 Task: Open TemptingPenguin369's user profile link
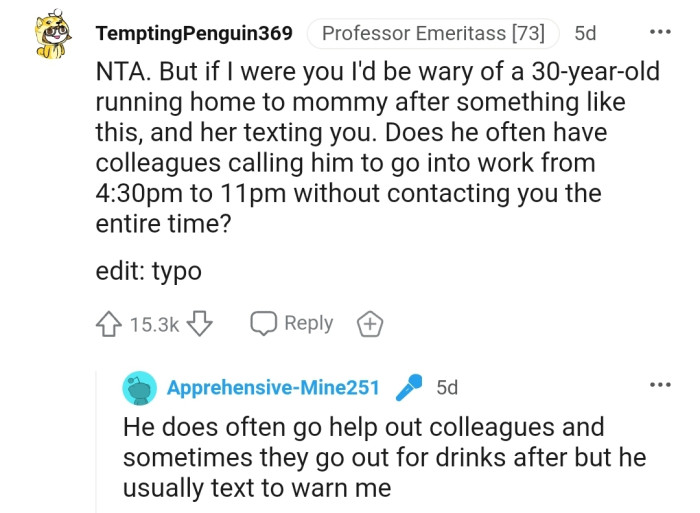pos(194,33)
